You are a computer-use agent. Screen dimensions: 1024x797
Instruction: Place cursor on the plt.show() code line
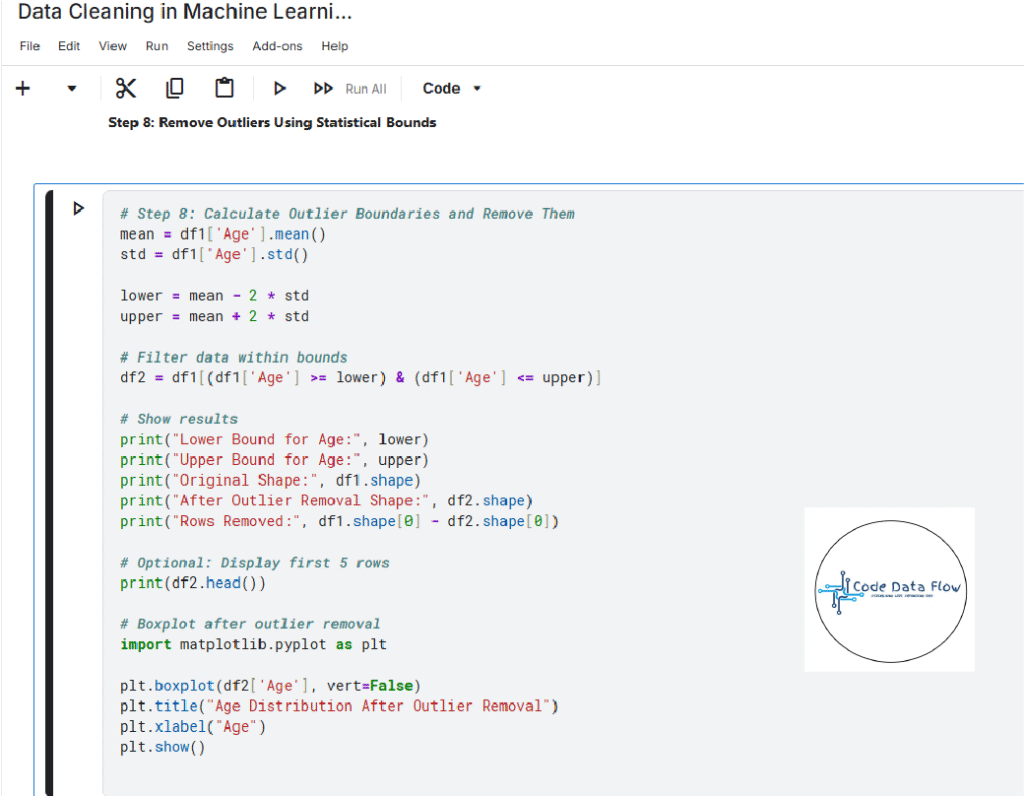162,747
